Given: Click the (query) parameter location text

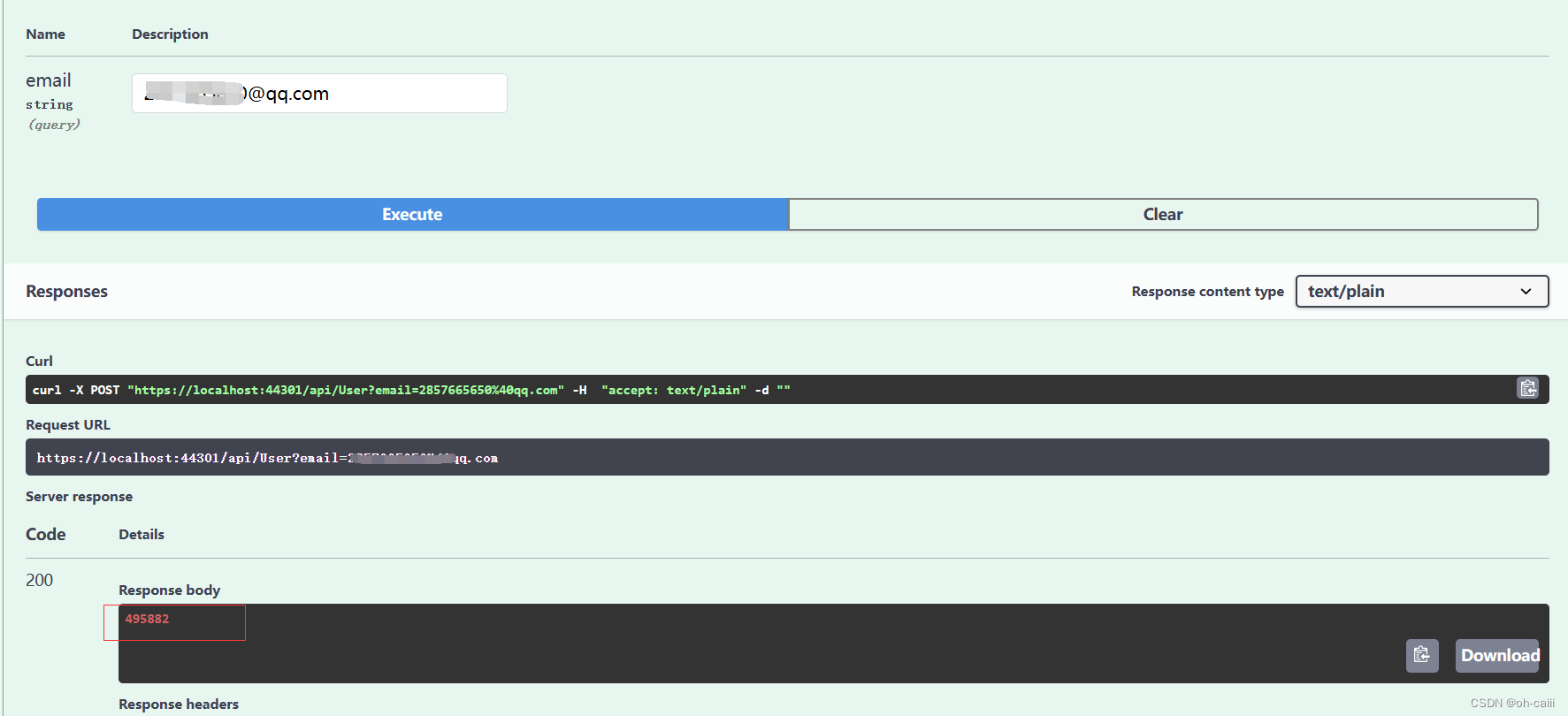Looking at the screenshot, I should [54, 125].
